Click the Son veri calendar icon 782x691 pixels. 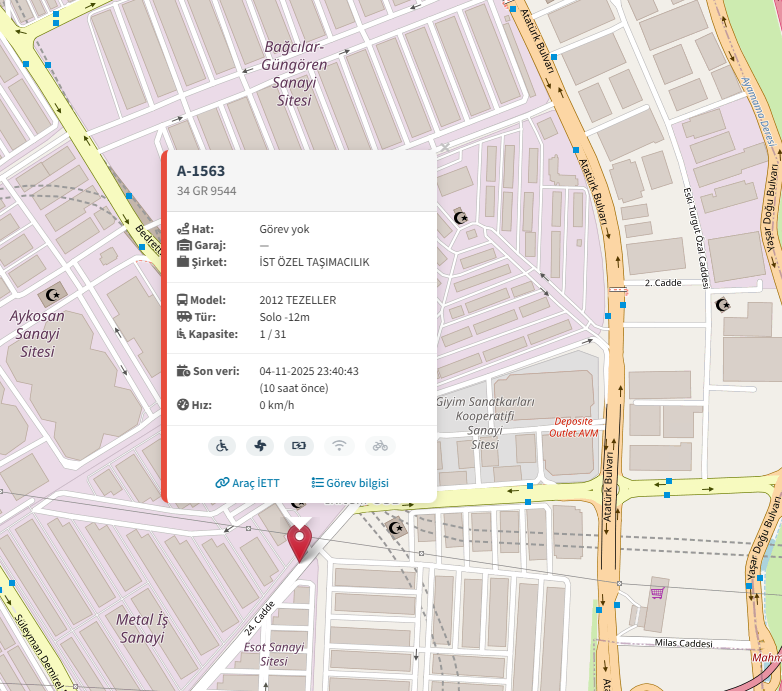click(183, 371)
